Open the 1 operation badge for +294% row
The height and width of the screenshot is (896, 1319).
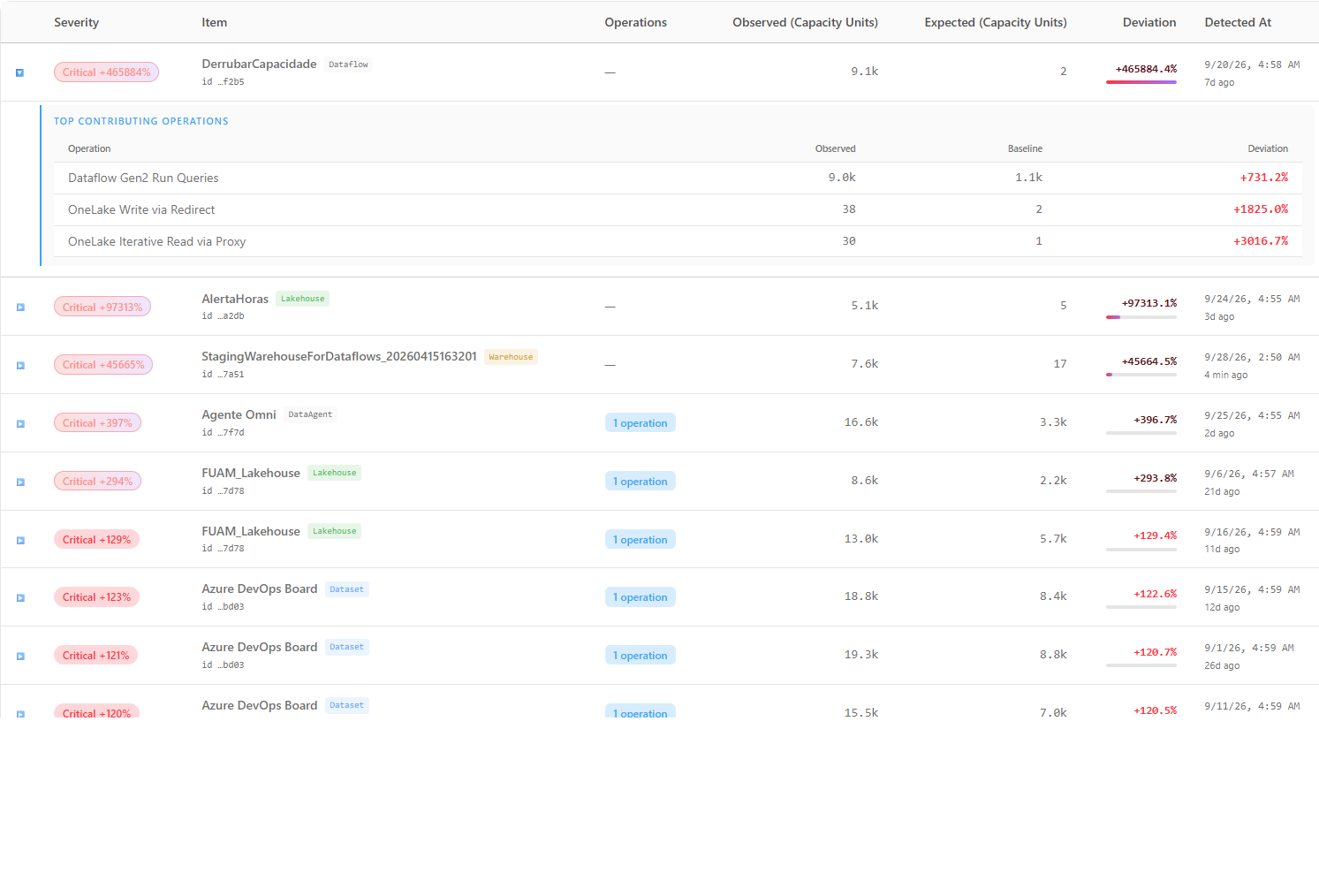(x=640, y=482)
